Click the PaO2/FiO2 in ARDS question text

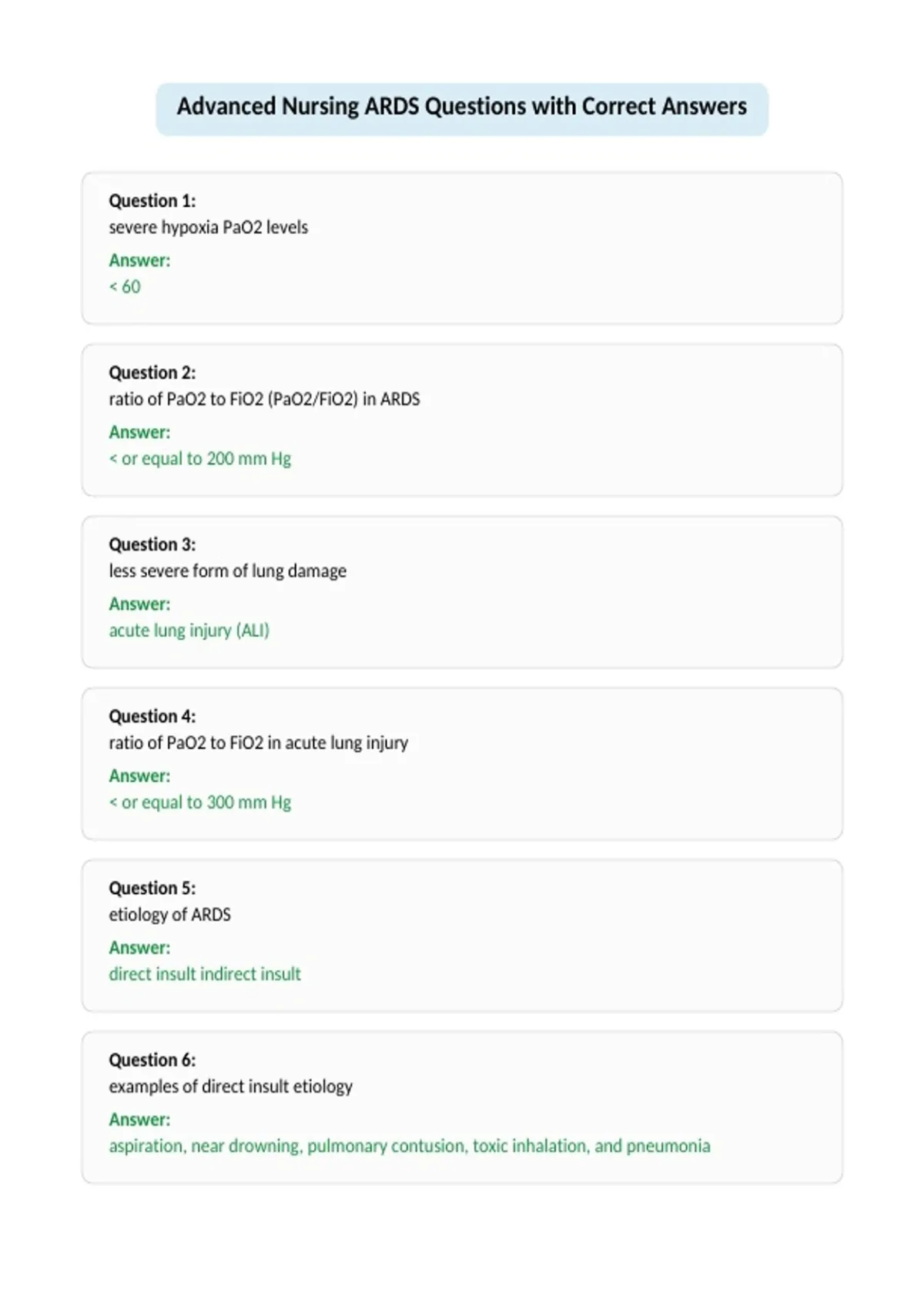pos(264,400)
